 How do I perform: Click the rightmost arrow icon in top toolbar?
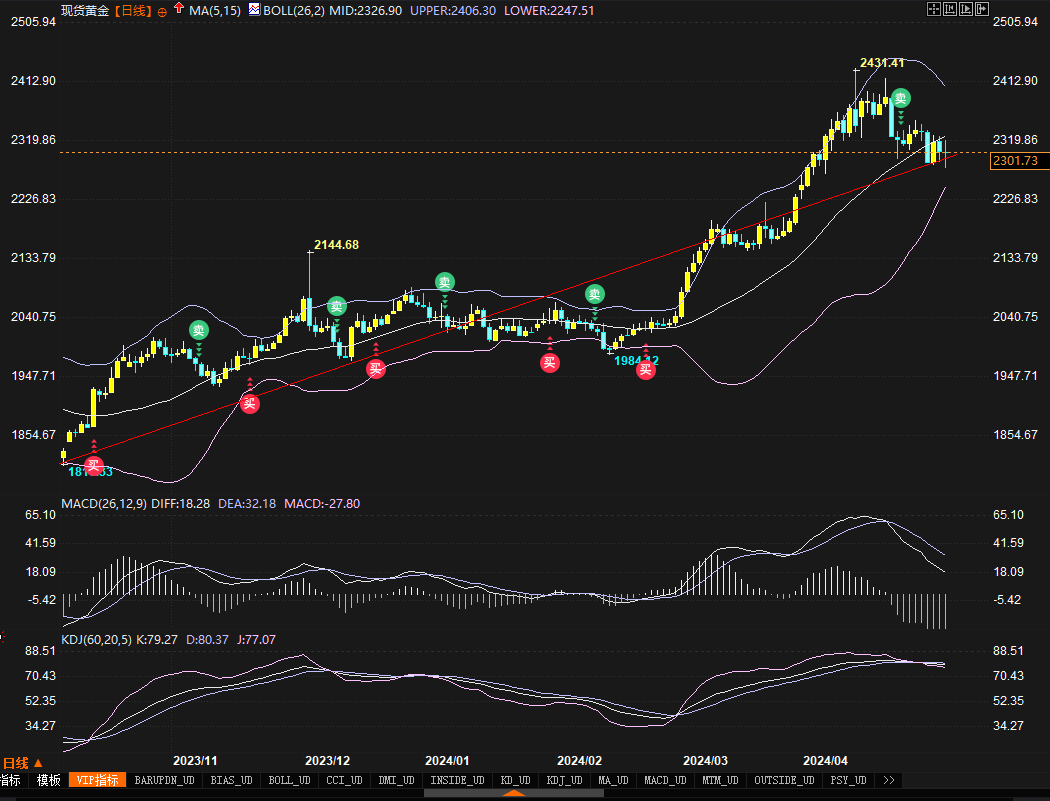pos(982,9)
